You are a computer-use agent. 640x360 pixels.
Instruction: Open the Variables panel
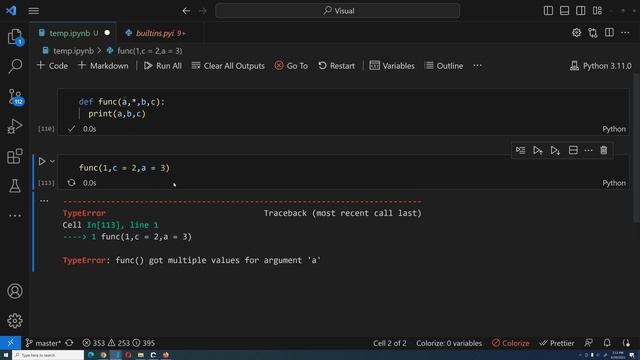392,66
